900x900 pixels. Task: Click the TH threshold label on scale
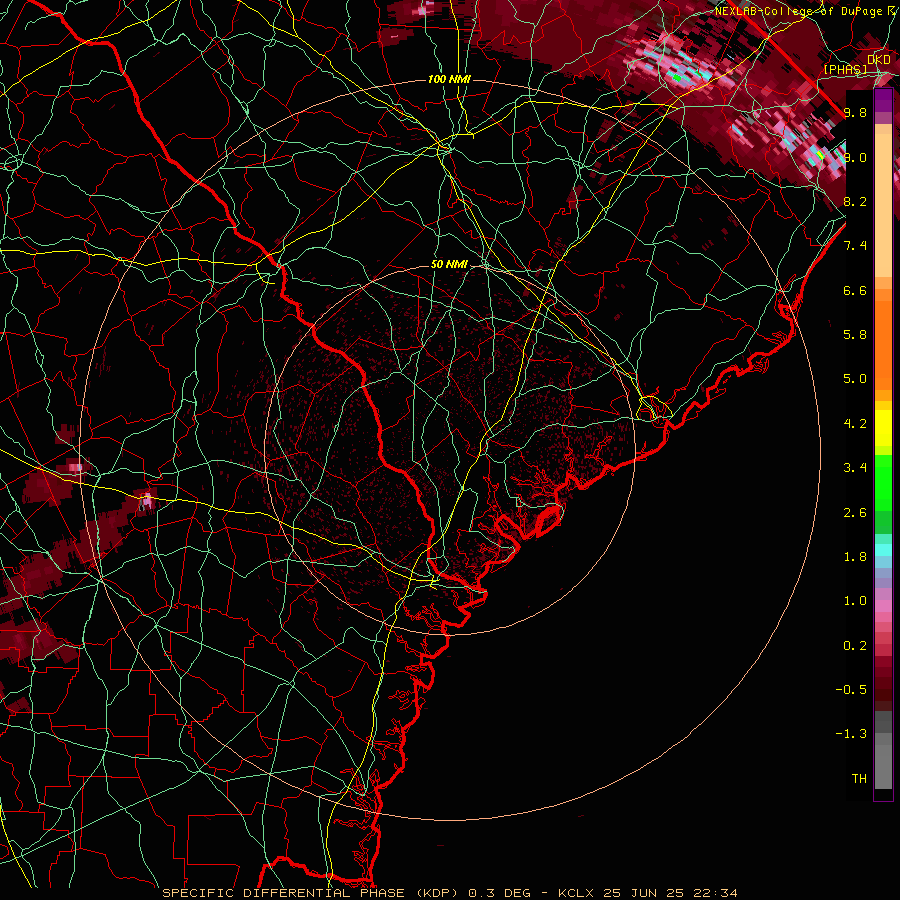859,779
